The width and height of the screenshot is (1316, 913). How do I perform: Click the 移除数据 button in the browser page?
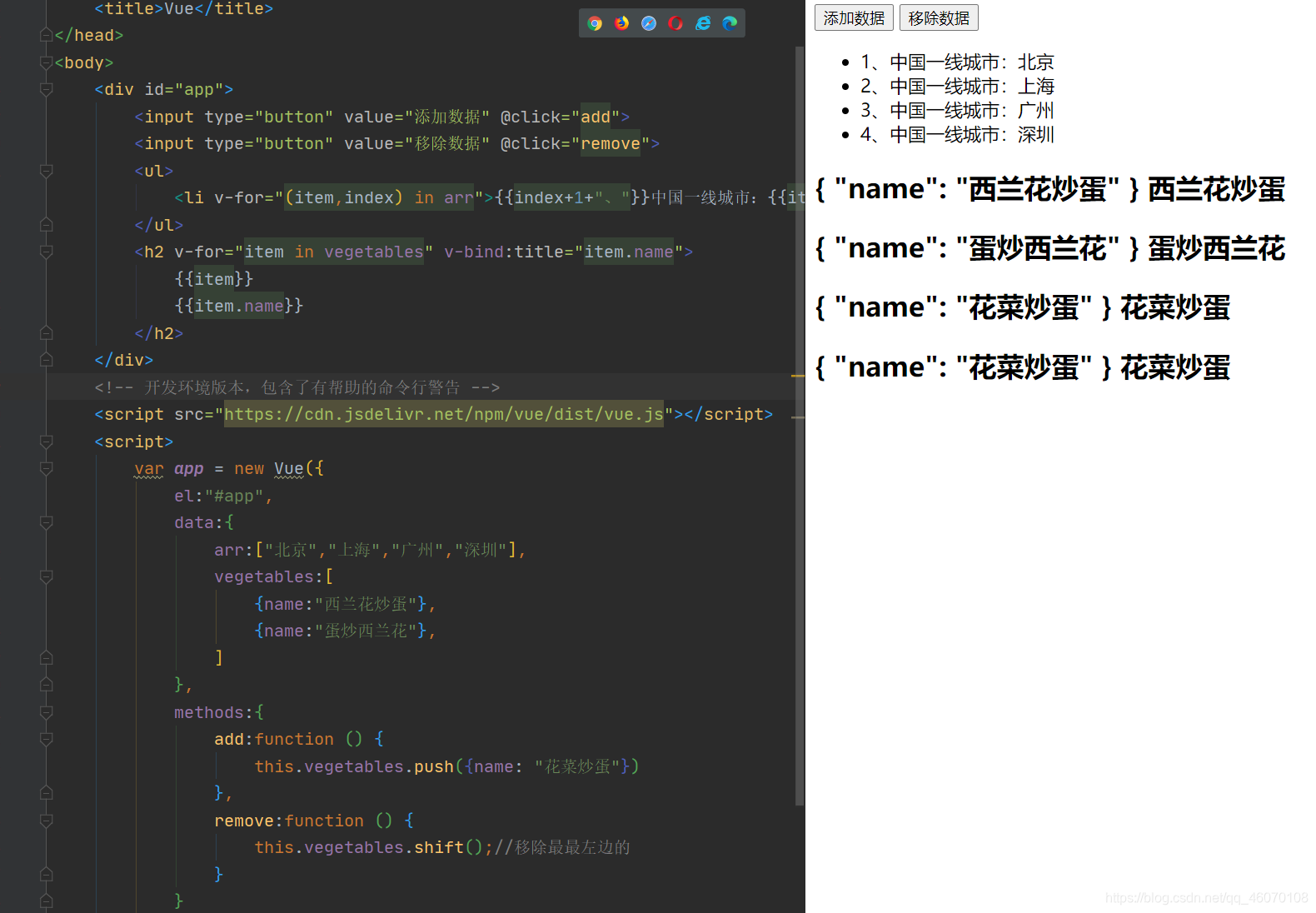(939, 17)
